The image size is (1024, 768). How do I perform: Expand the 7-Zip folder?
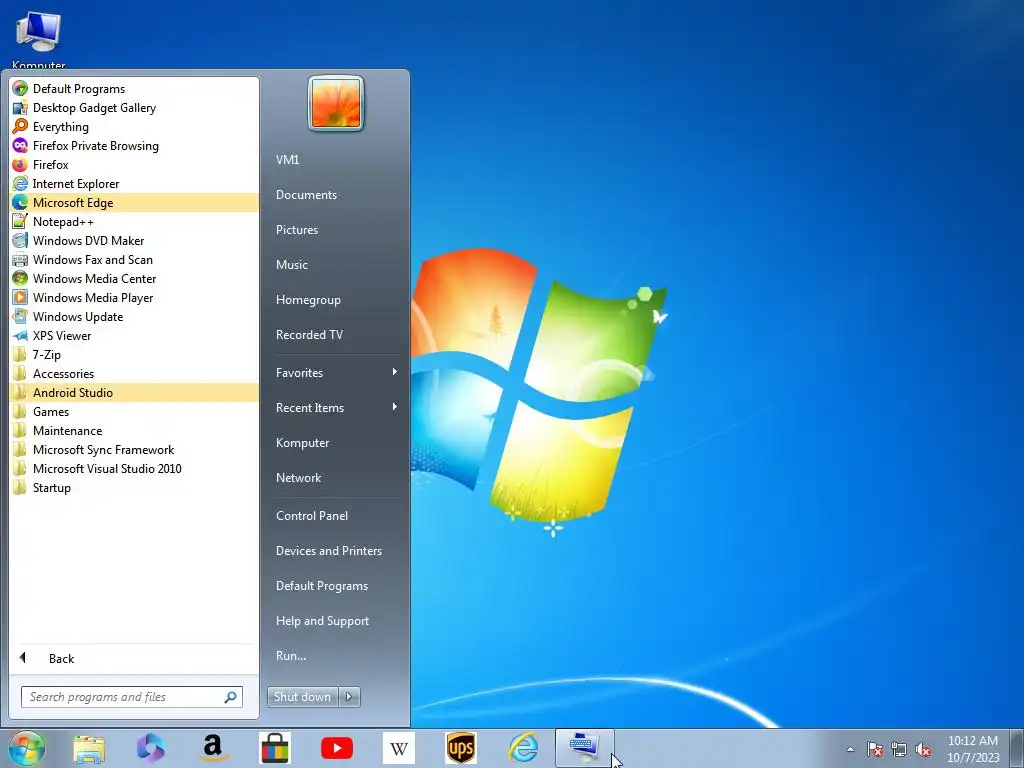(134, 355)
